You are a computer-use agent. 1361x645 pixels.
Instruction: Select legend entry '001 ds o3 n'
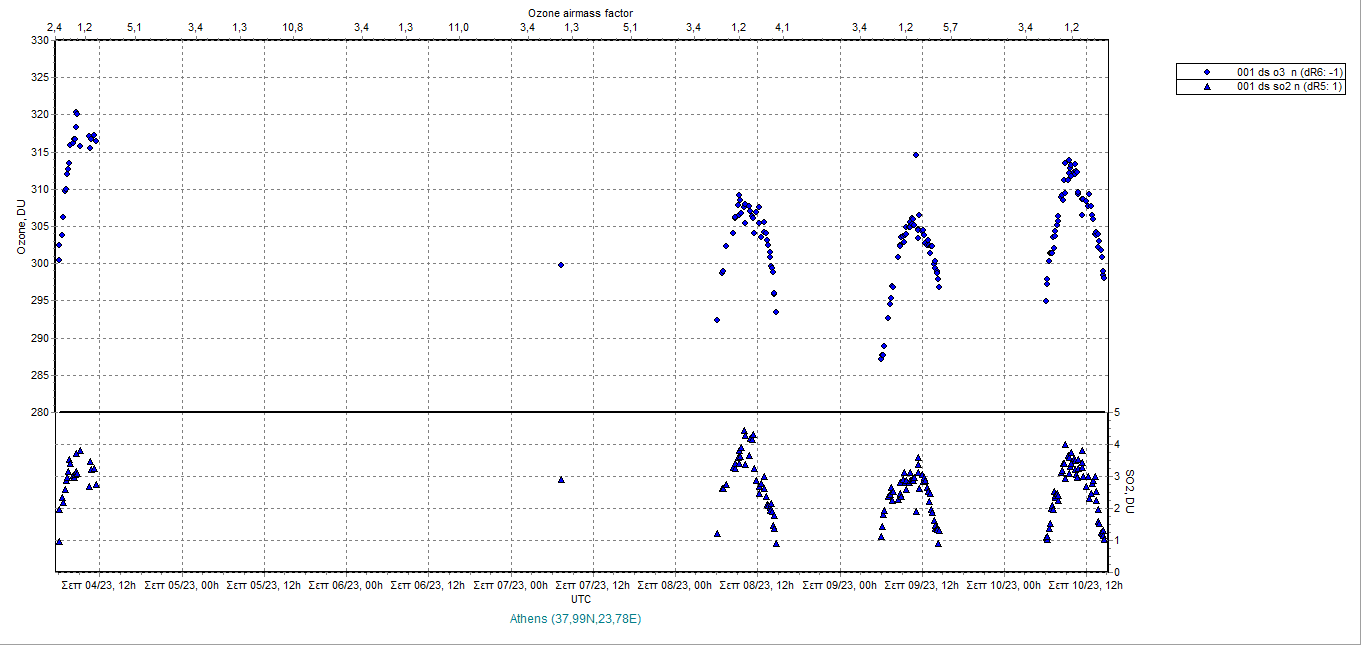[x=1290, y=72]
